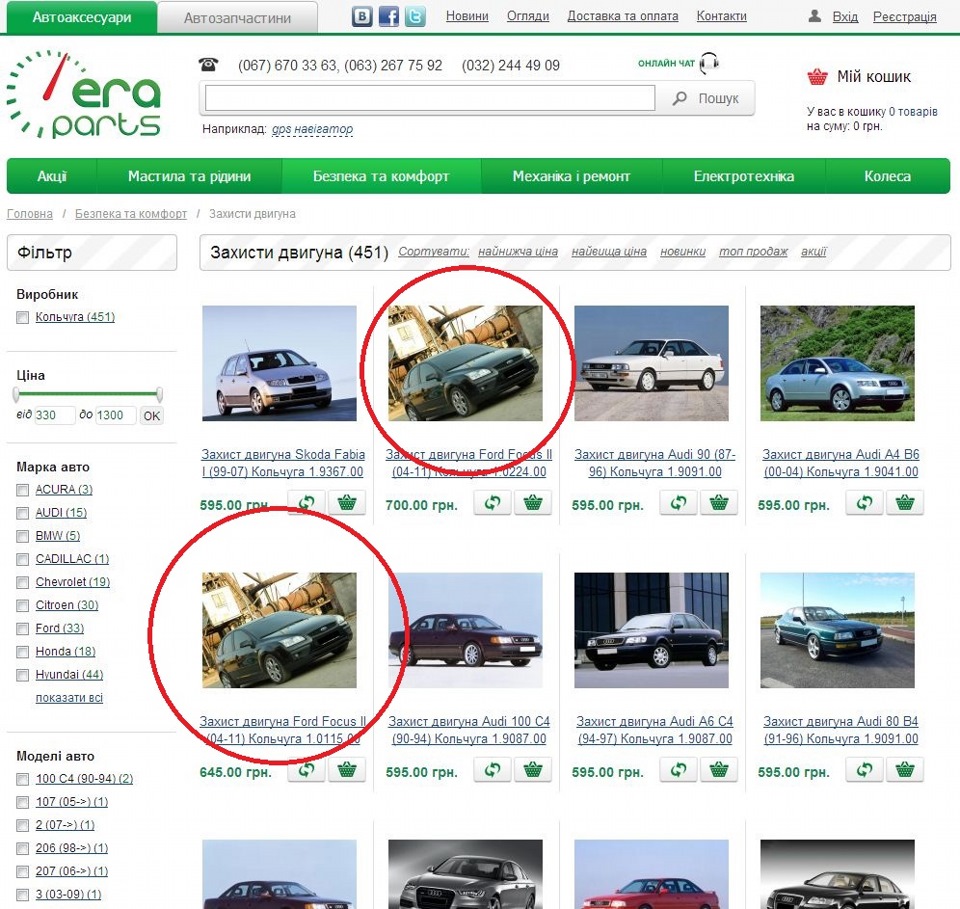Check the 100 C4 (90-94) model filter

coord(23,780)
